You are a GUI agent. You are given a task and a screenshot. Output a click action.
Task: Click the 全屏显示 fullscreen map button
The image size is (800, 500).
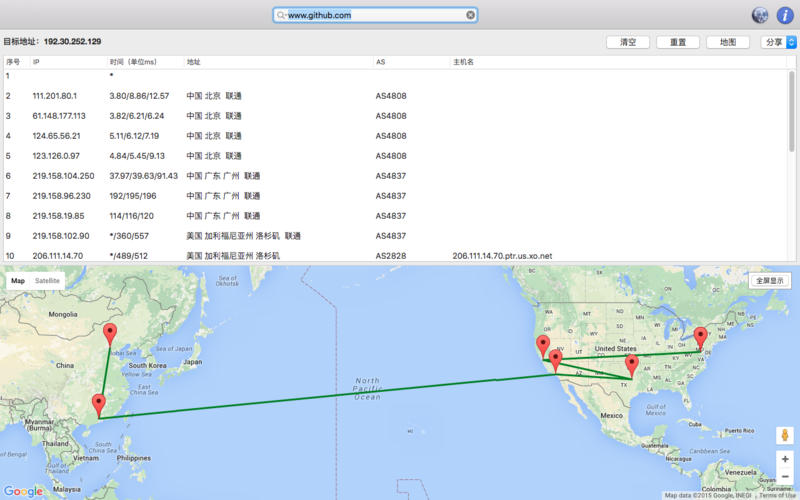click(769, 281)
